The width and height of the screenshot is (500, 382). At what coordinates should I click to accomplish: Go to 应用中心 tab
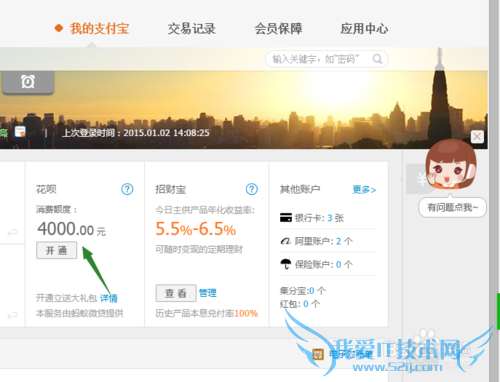364,29
